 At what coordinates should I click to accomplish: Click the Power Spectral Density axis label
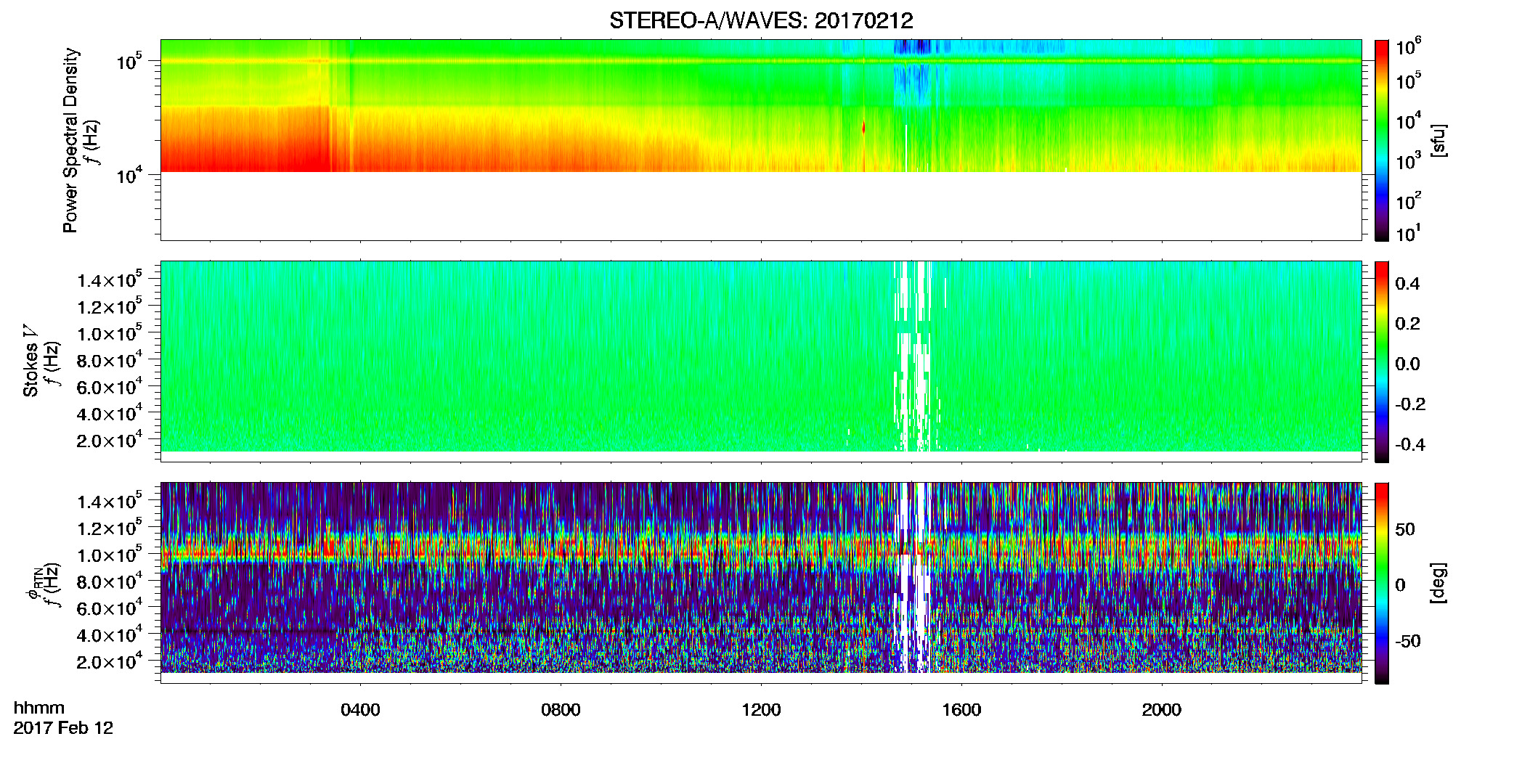pos(70,140)
